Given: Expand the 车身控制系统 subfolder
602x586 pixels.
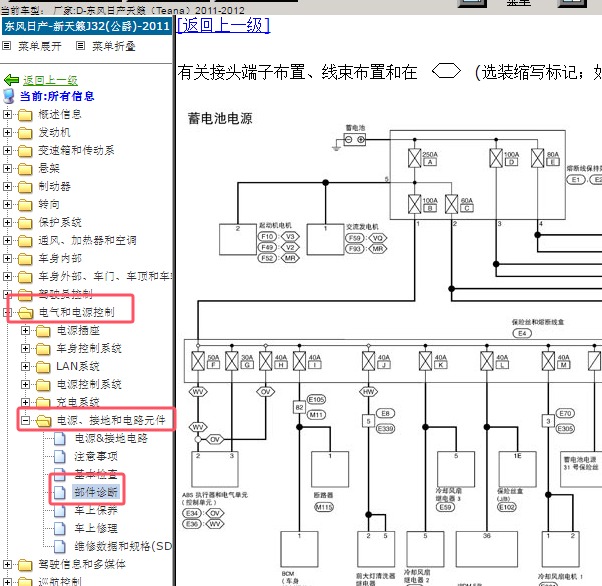Looking at the screenshot, I should [25, 348].
